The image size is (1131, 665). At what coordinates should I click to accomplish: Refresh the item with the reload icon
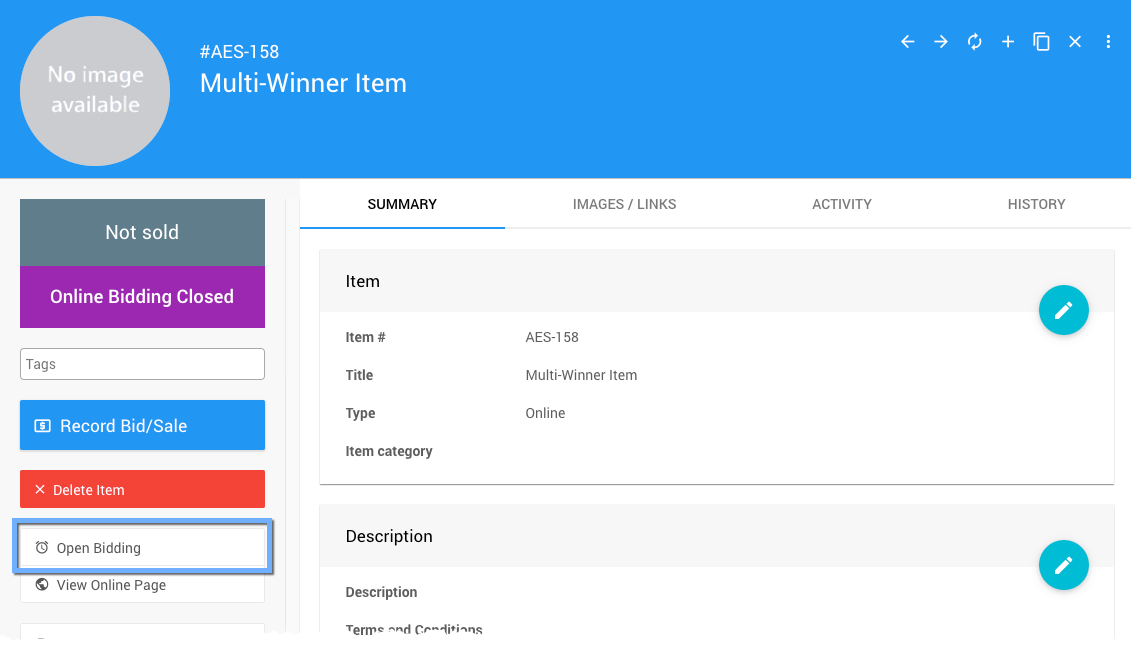[x=974, y=42]
